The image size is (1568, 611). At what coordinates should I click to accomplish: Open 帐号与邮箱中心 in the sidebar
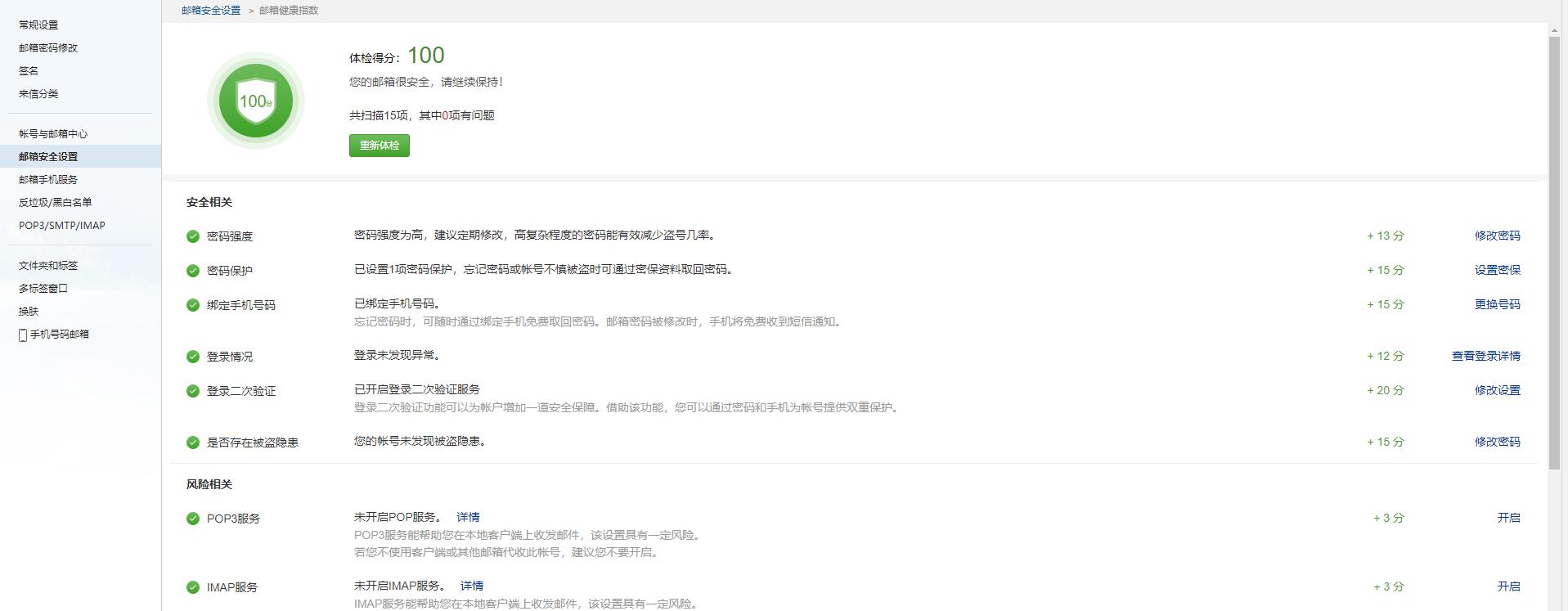[53, 134]
